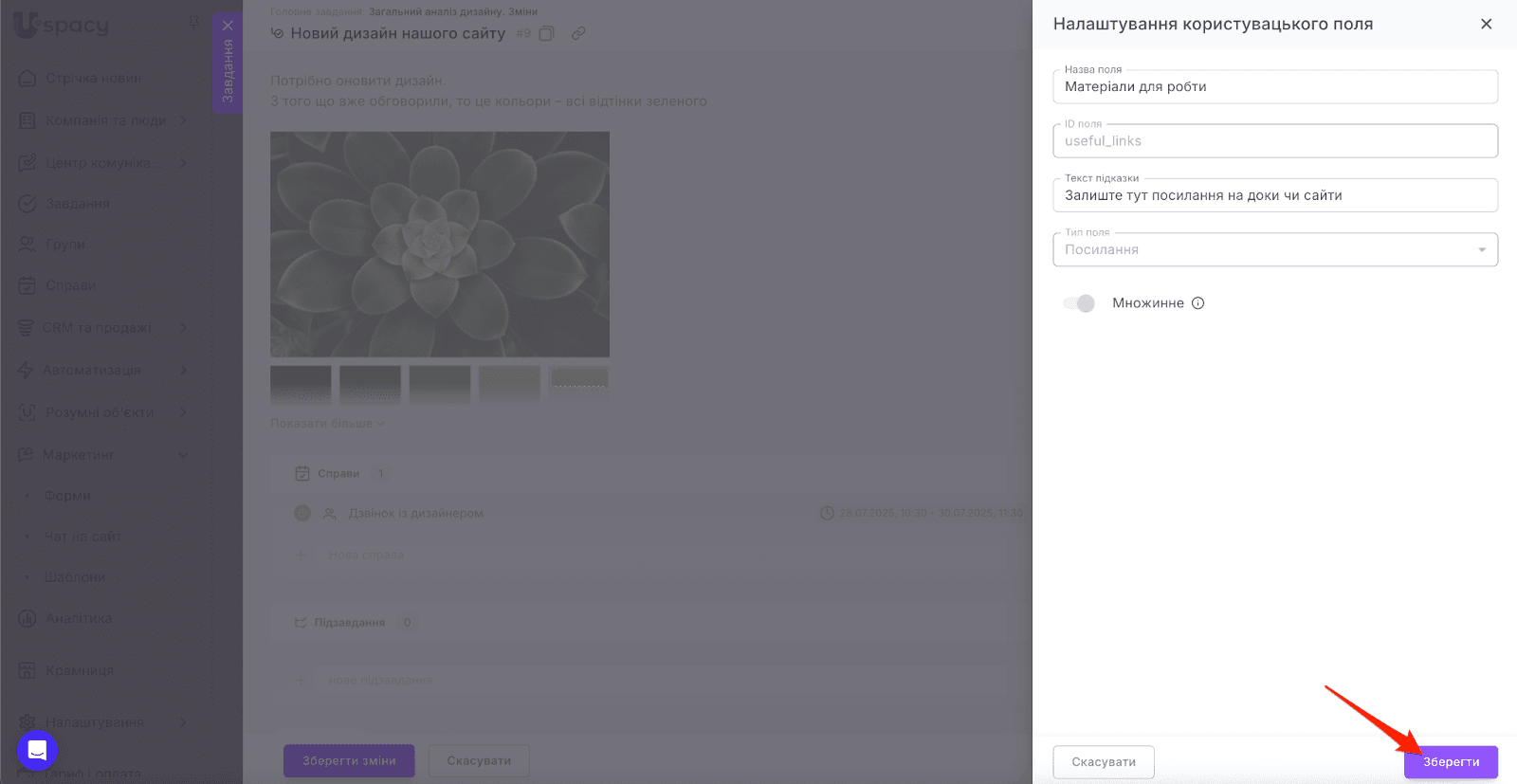Expand the 'CRM та продажі' chevron
Image resolution: width=1517 pixels, height=784 pixels.
pyautogui.click(x=183, y=328)
